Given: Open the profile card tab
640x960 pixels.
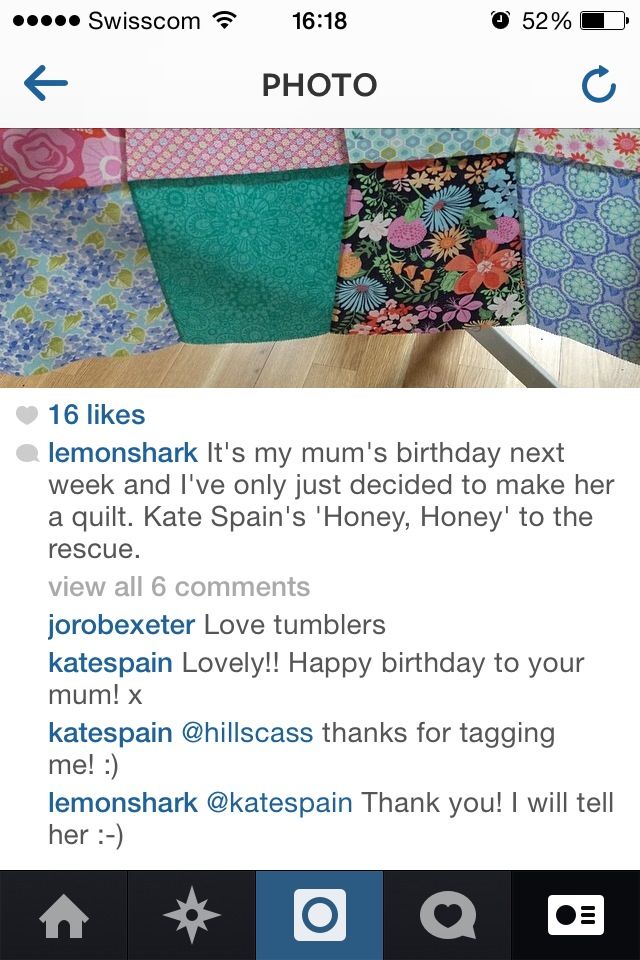Looking at the screenshot, I should (576, 915).
